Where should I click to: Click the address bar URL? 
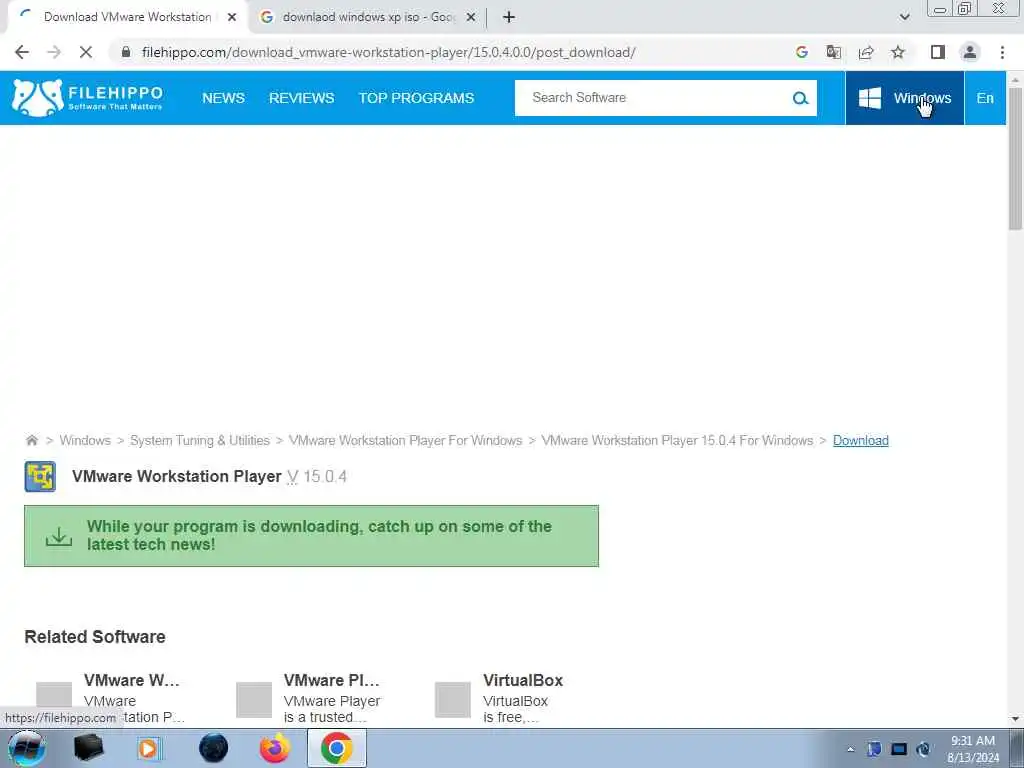coord(389,52)
